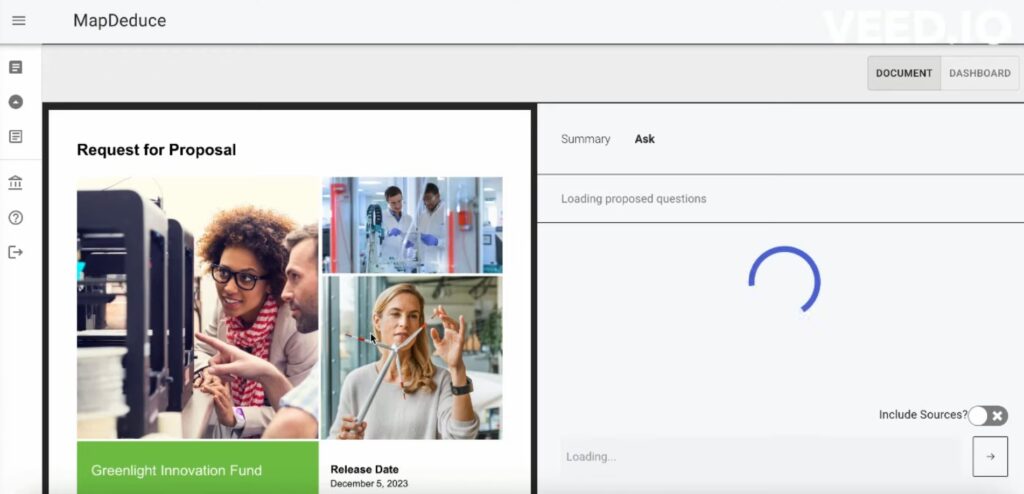Open the notes page icon in the sidebar
The height and width of the screenshot is (494, 1024).
point(16,137)
